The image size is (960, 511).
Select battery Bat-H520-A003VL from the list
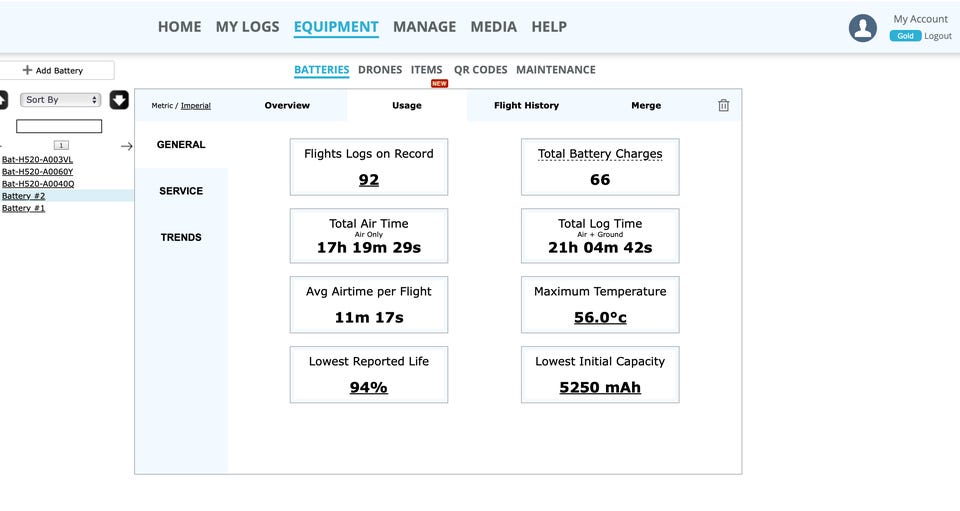(x=37, y=159)
